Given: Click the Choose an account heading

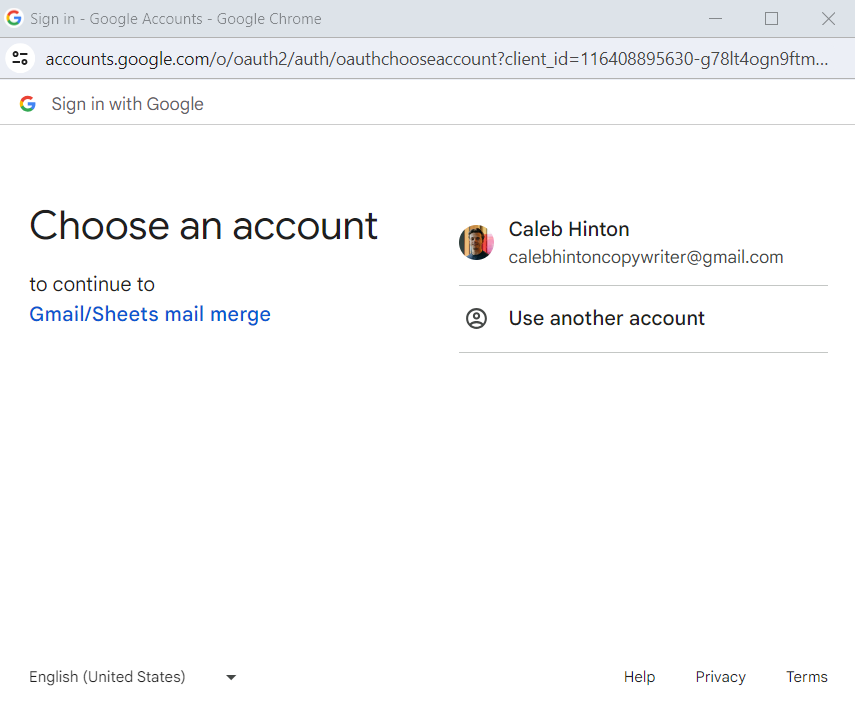Looking at the screenshot, I should [x=203, y=226].
